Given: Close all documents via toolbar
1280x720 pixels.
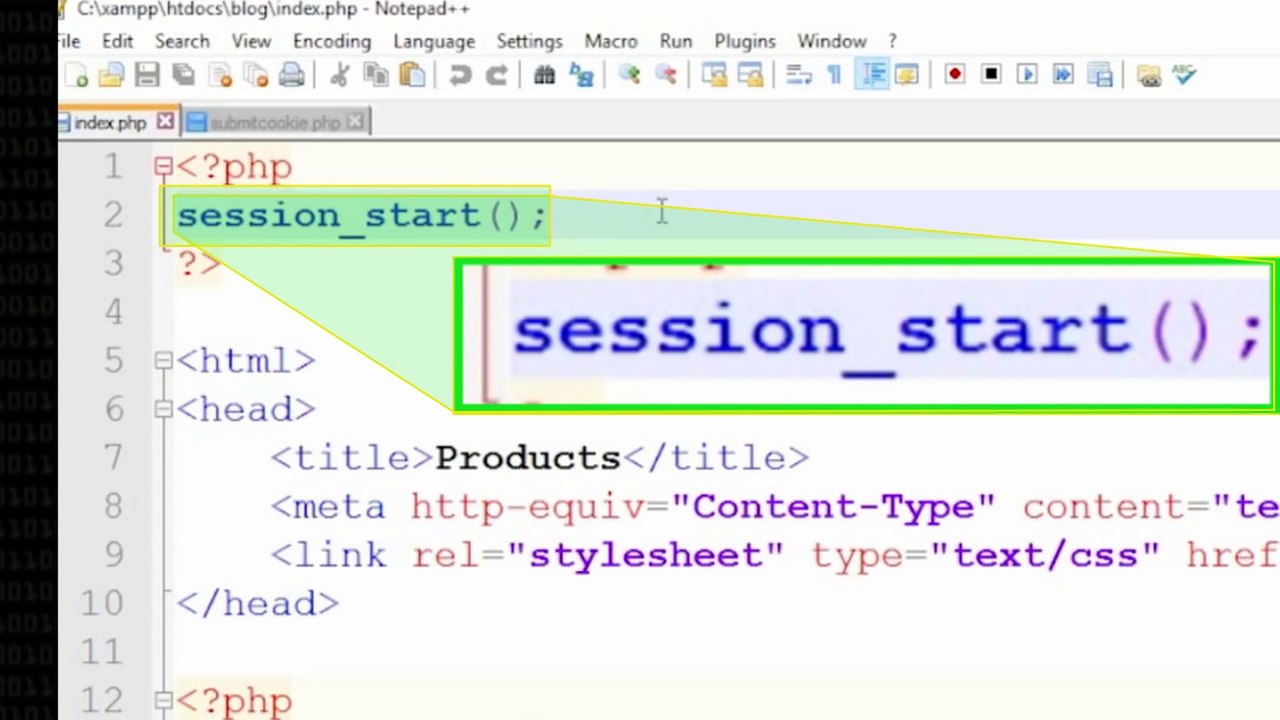Looking at the screenshot, I should (256, 75).
